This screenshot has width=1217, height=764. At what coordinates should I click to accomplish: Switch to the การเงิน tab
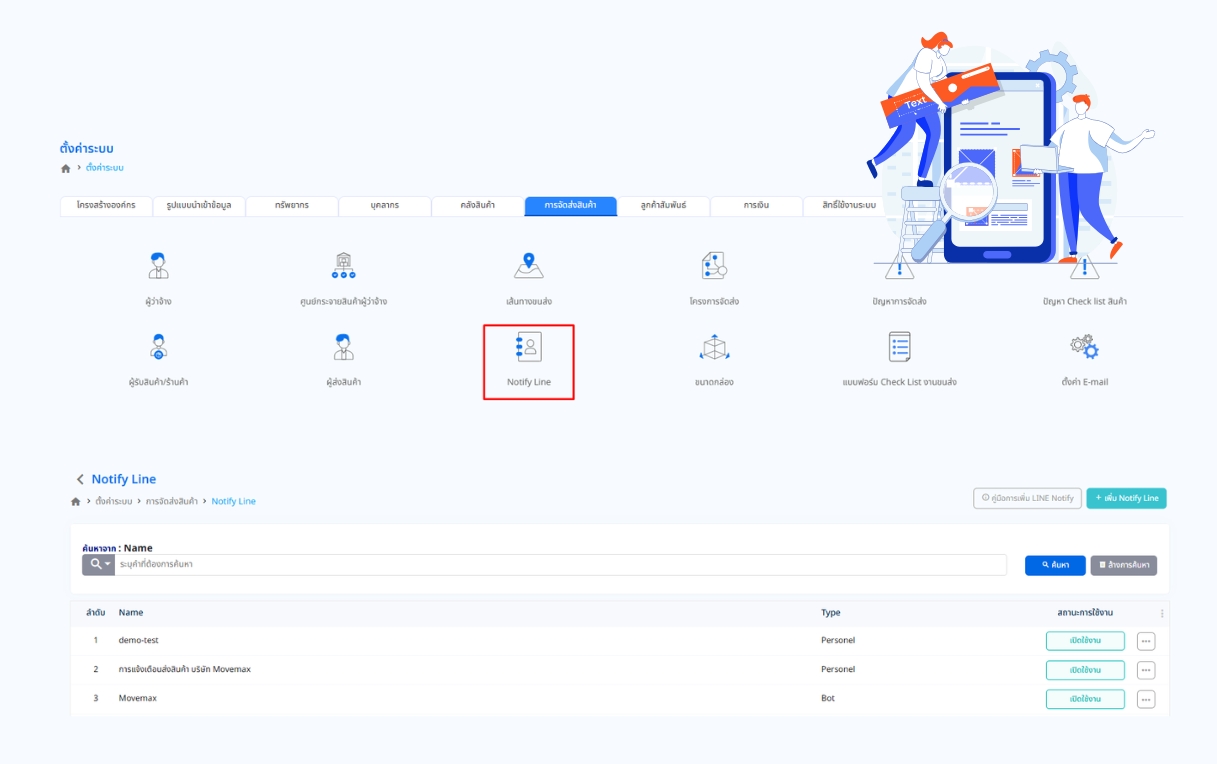[756, 206]
